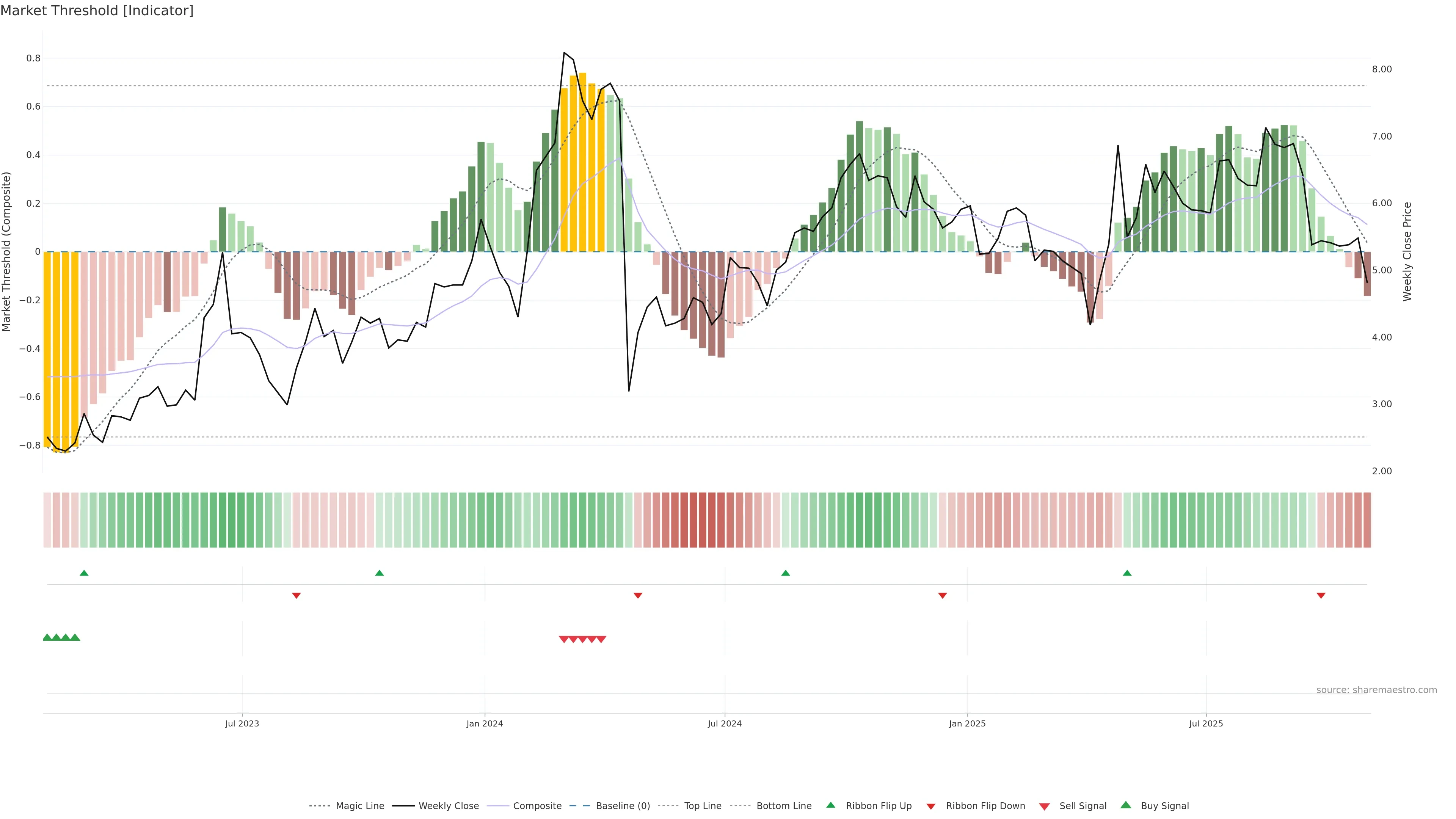Toggle Top Line legend entry

pyautogui.click(x=703, y=806)
